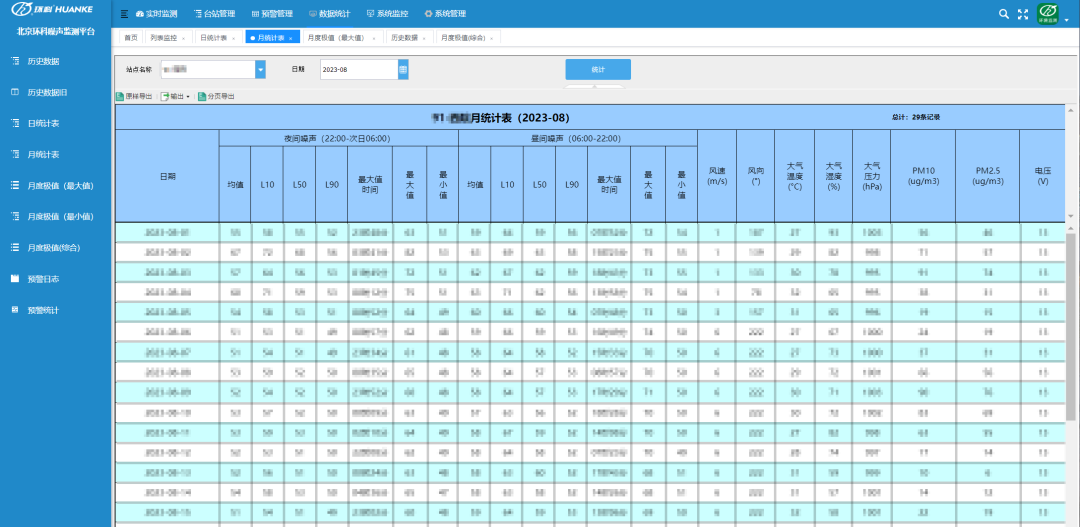Click the 电压 (V) column header

[x=1042, y=176]
